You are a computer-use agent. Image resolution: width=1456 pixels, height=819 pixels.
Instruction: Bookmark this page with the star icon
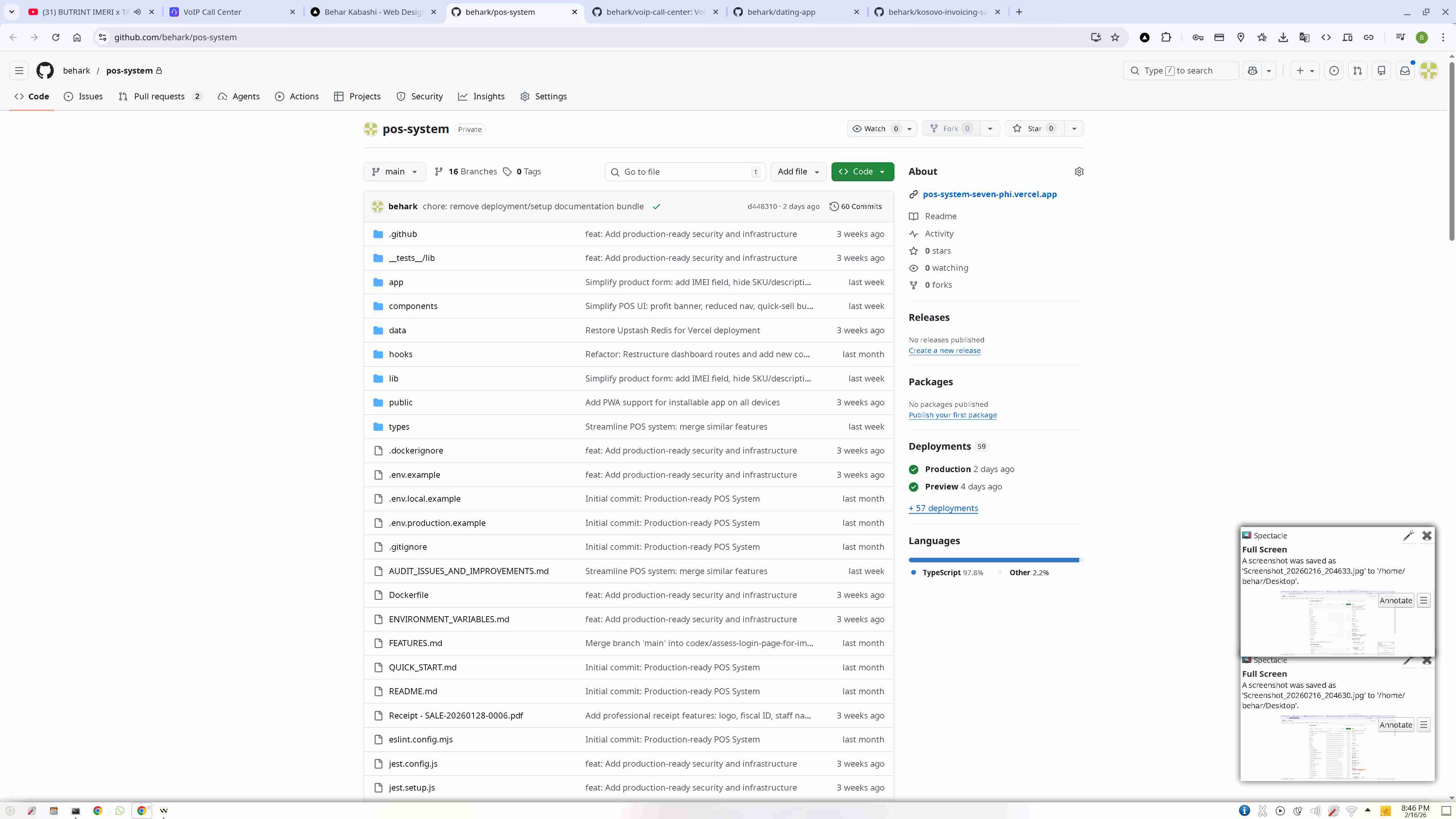(x=1115, y=37)
